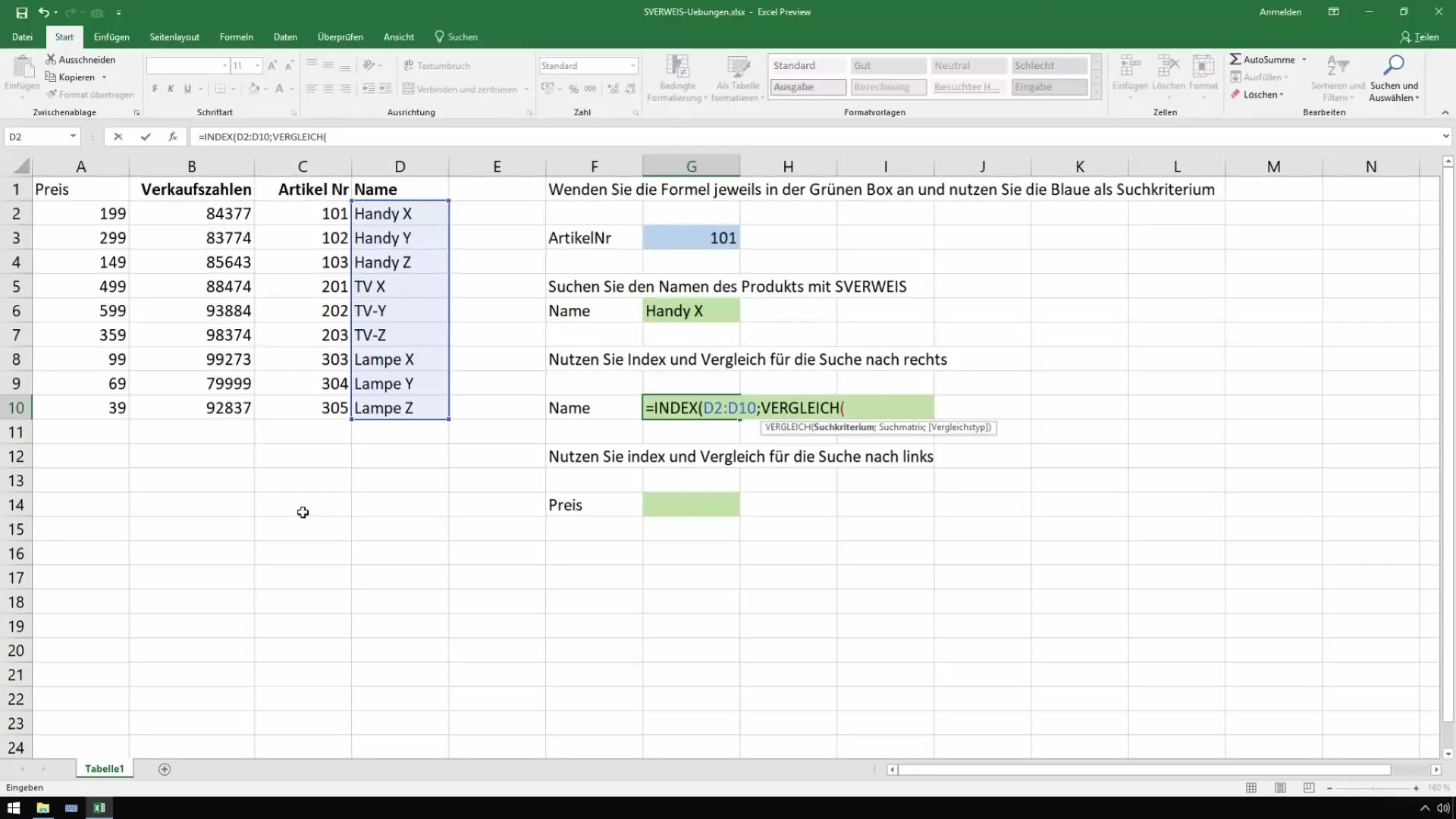Click the Suchen tell-me search field
The image size is (1456, 819).
pos(456,36)
